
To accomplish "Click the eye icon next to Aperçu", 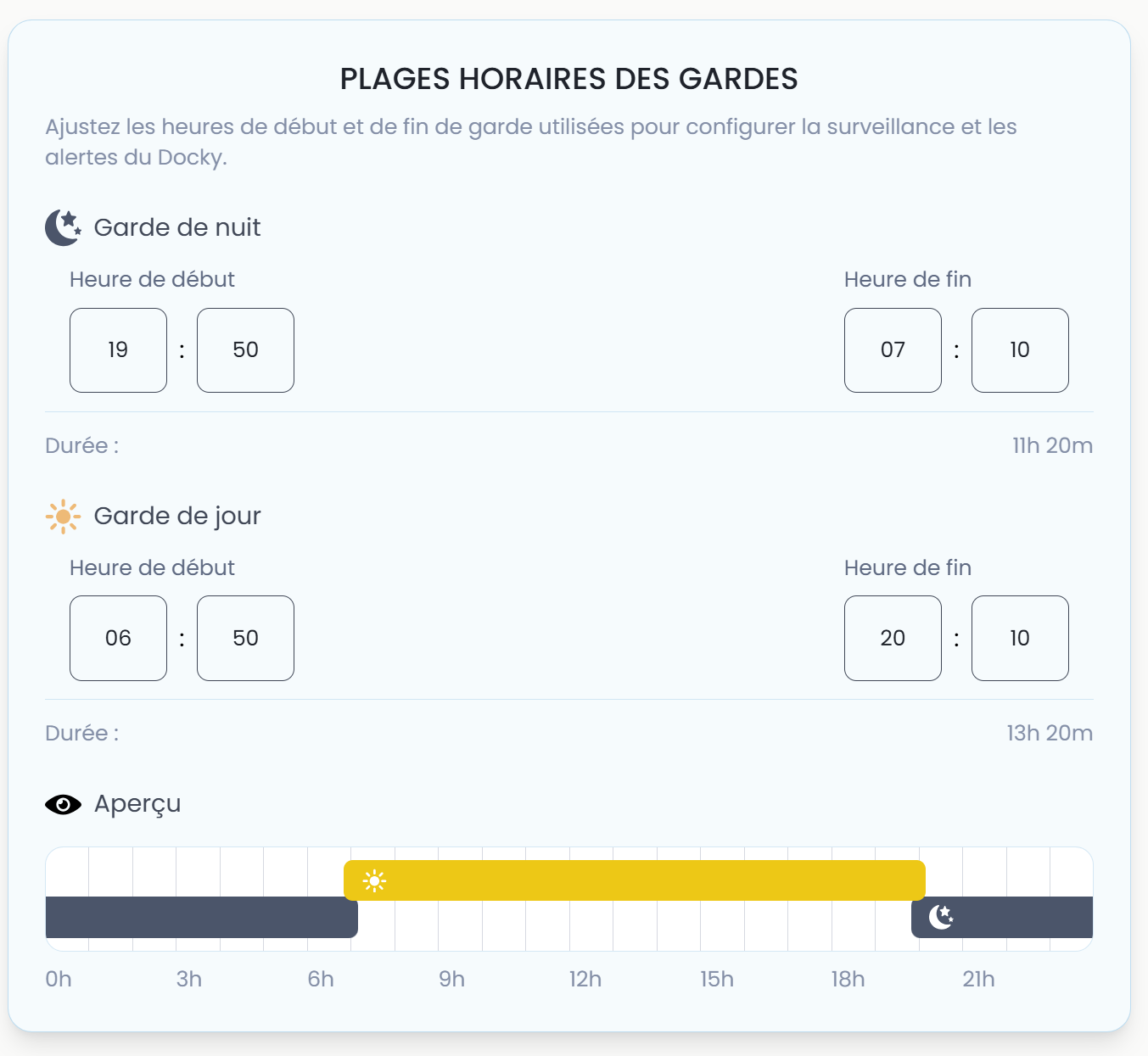I will (x=63, y=804).
